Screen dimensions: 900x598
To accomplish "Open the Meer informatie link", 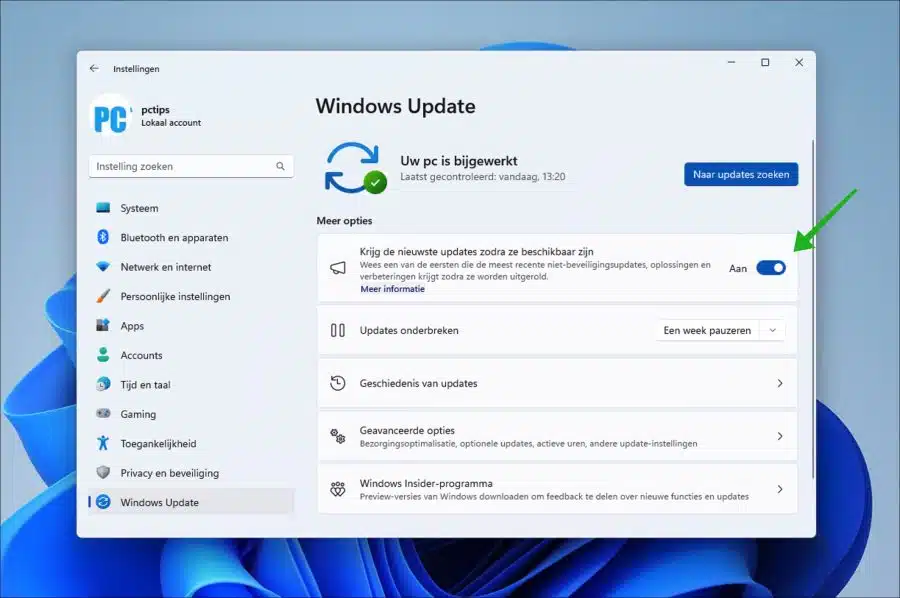I will (x=392, y=289).
